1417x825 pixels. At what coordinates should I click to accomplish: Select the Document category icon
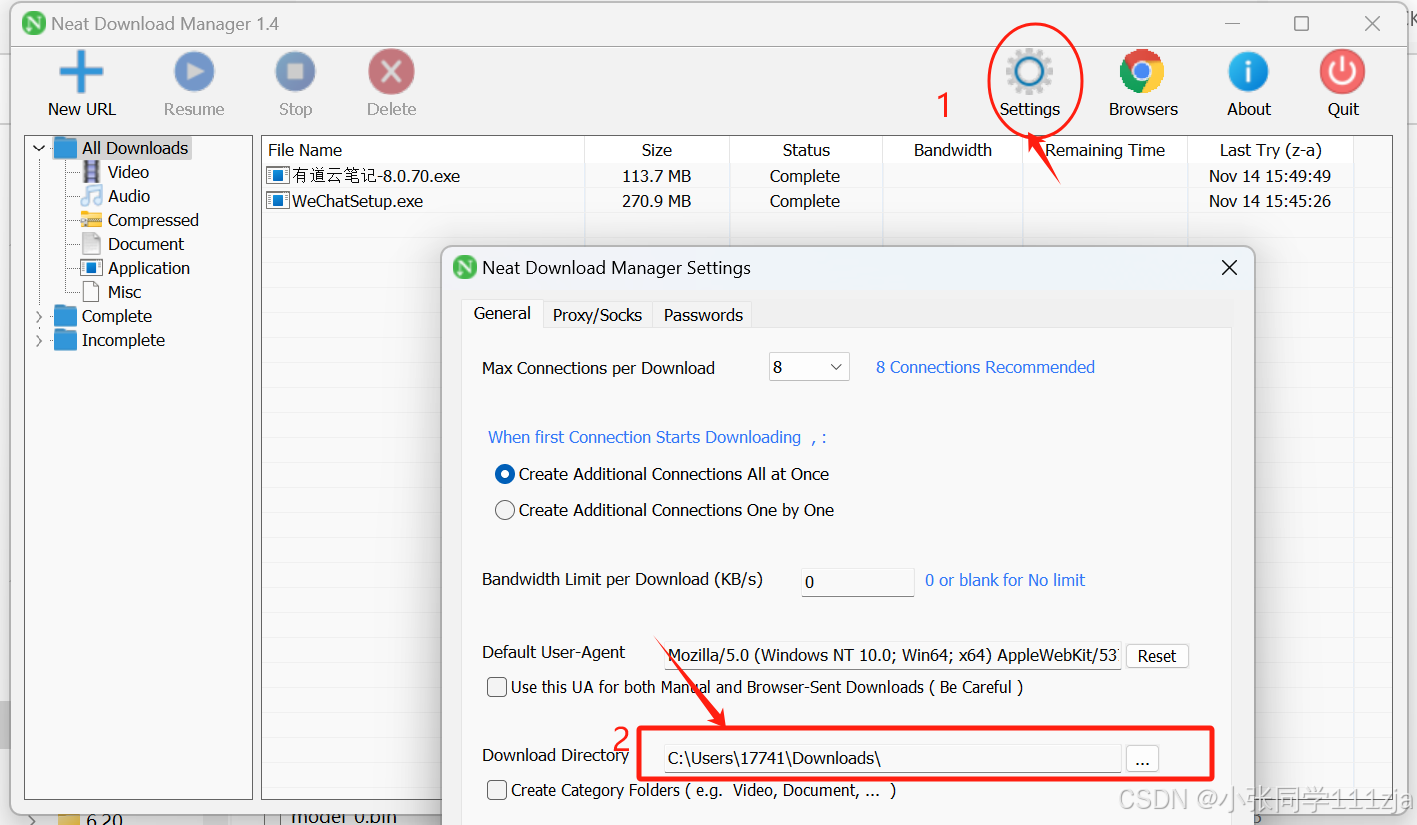[91, 244]
